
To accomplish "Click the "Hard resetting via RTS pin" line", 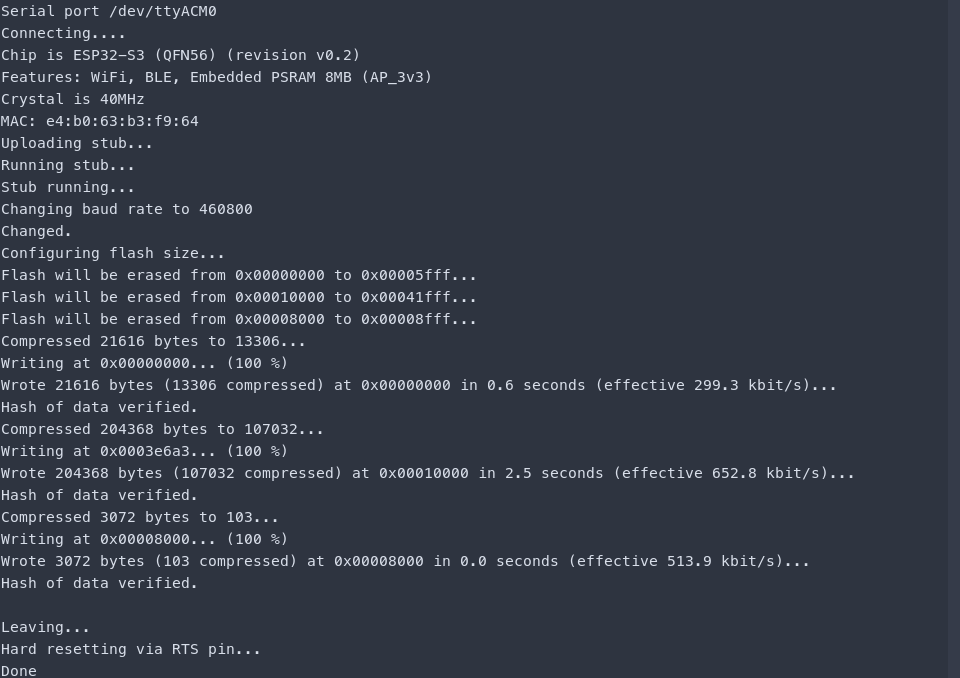I will click(x=130, y=649).
